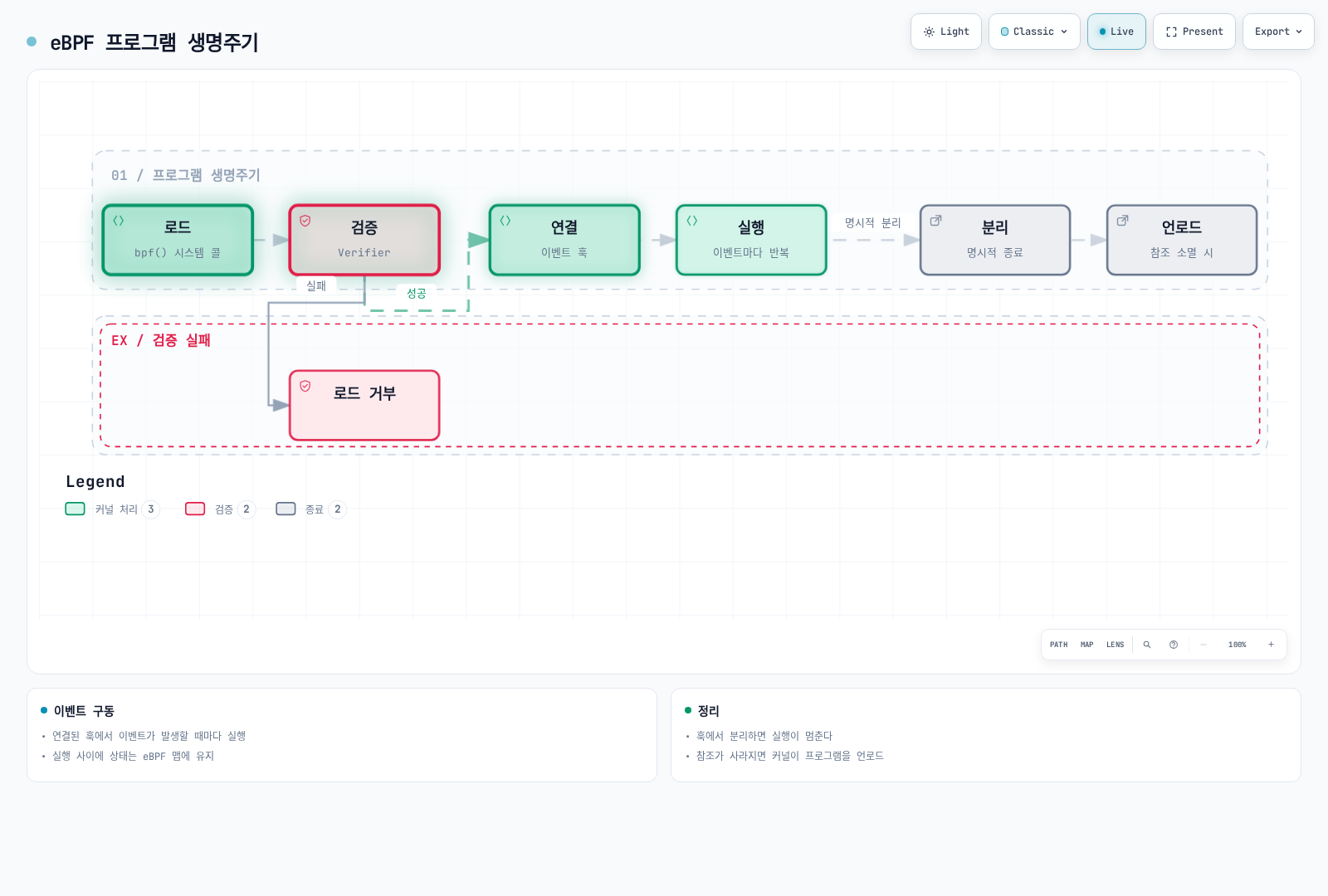Open help via the question mark icon

pos(1174,645)
